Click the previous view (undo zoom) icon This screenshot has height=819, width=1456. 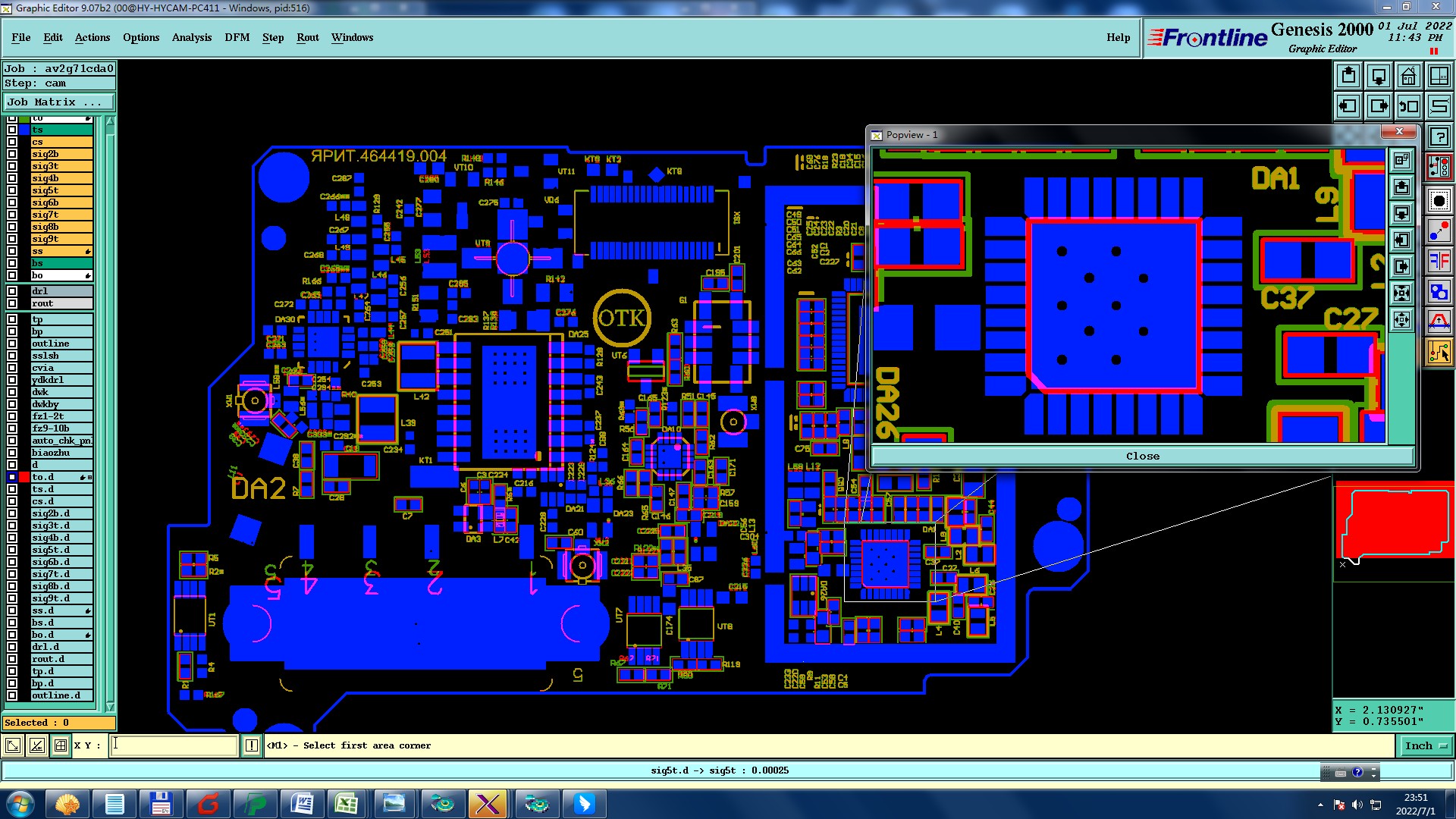(x=1409, y=106)
